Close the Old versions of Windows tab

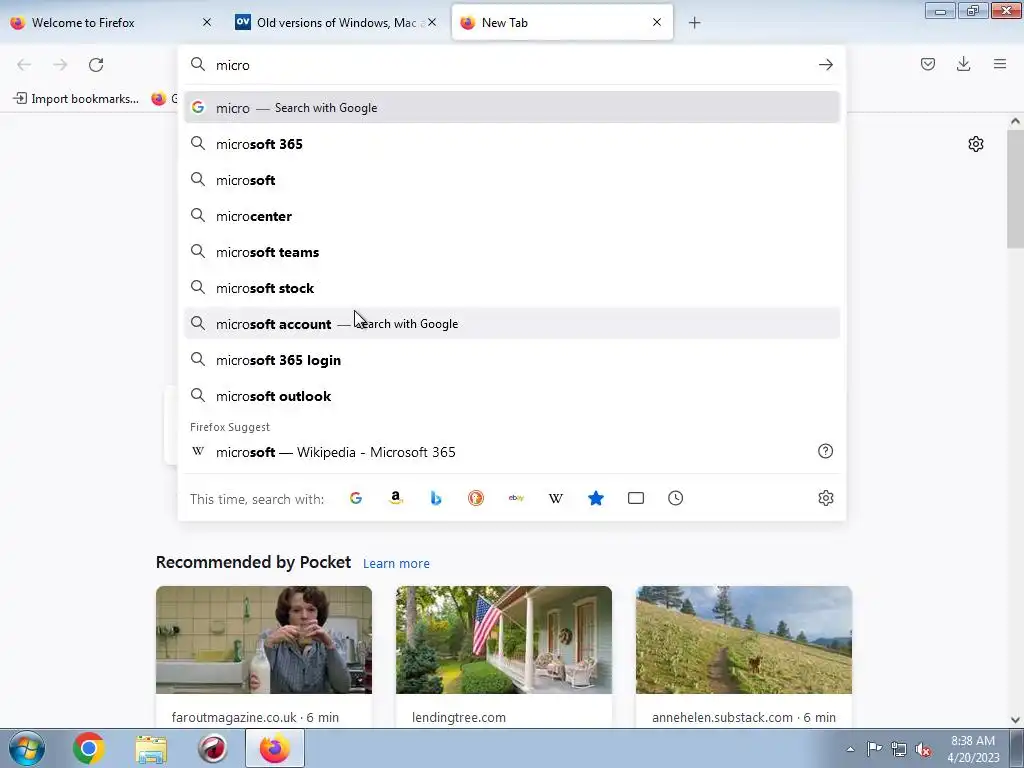click(x=432, y=22)
